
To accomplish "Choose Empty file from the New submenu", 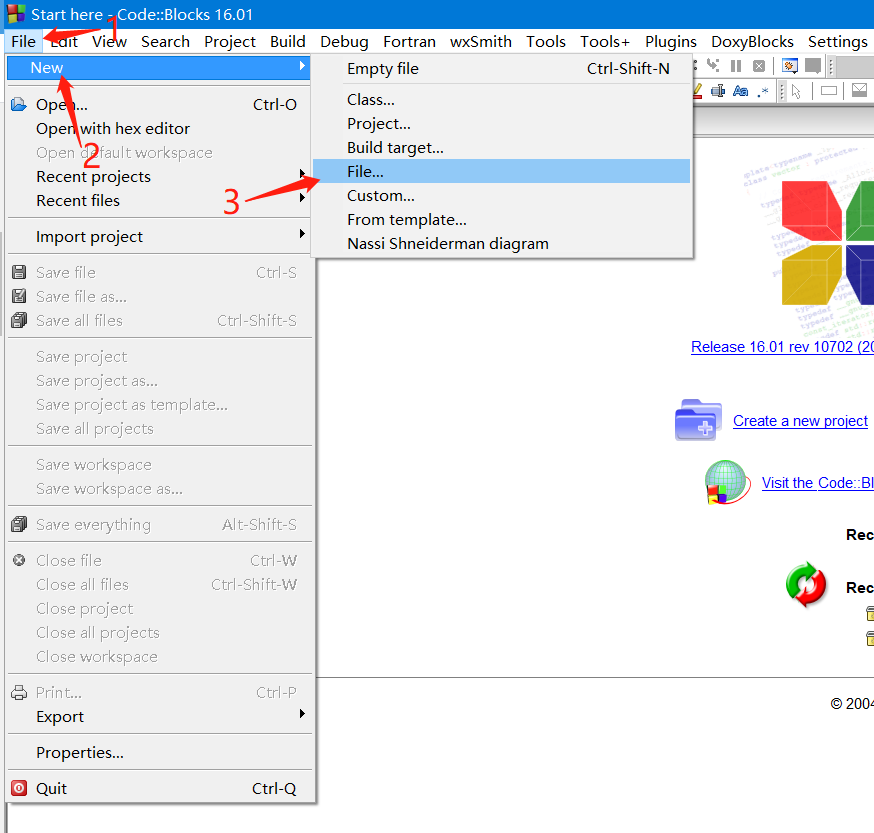I will point(502,69).
